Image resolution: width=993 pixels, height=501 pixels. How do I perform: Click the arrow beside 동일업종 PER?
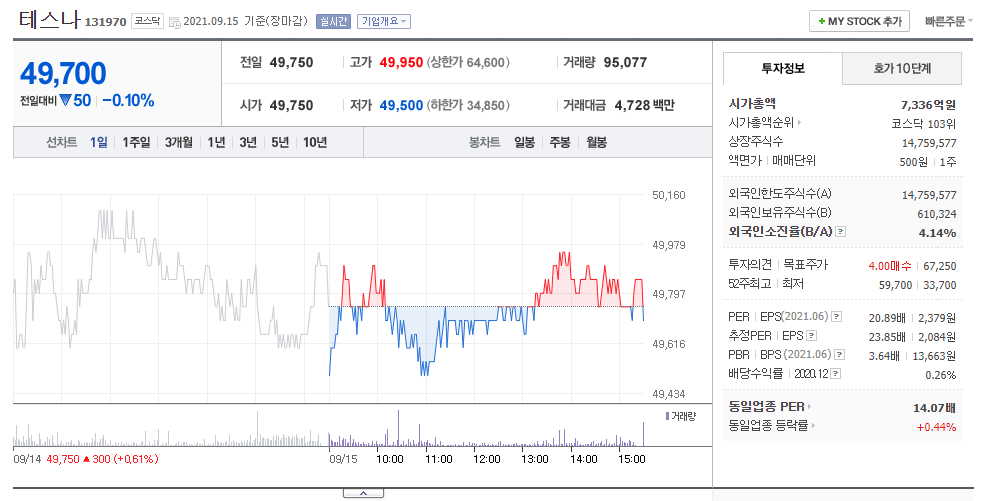809,407
